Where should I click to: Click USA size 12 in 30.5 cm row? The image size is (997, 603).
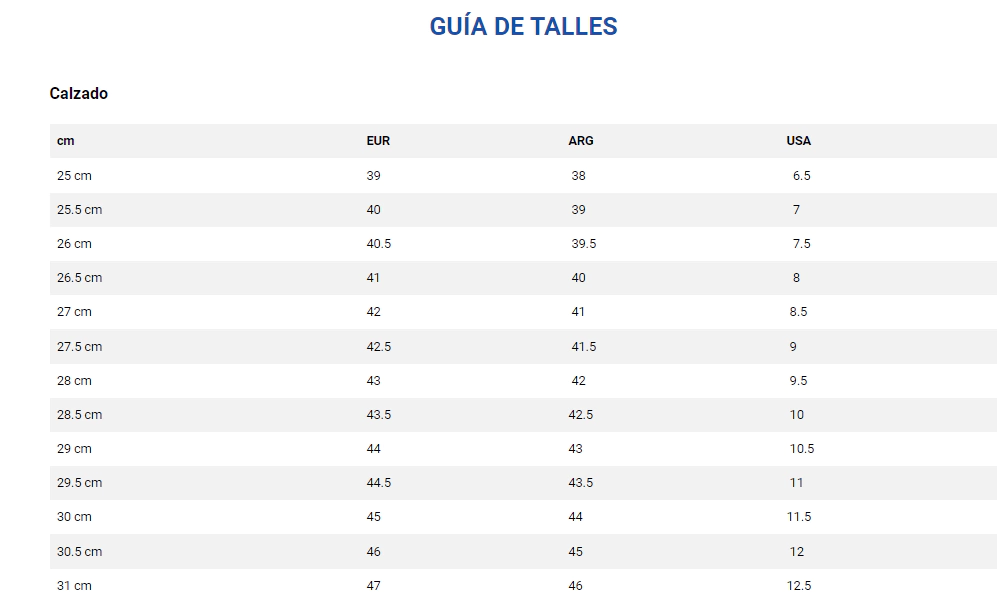(x=797, y=552)
